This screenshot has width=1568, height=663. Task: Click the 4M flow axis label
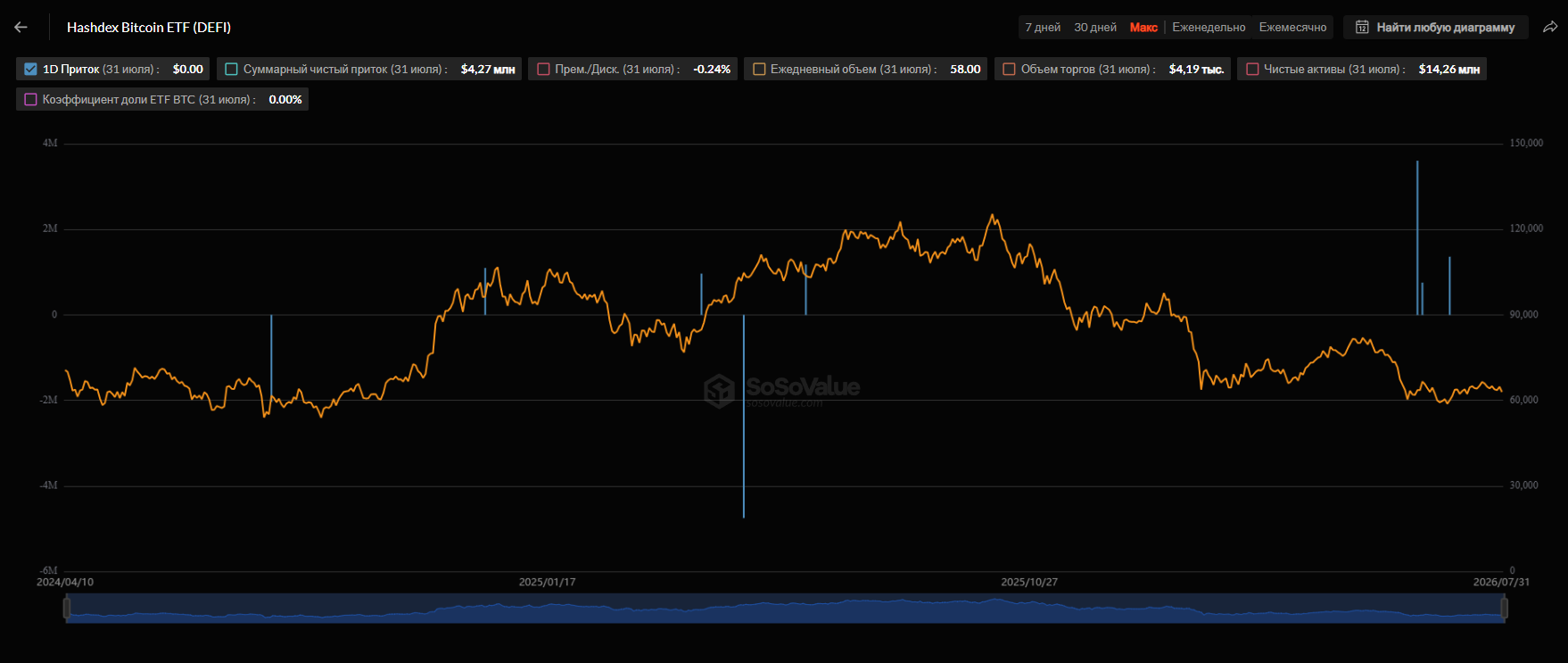click(50, 143)
